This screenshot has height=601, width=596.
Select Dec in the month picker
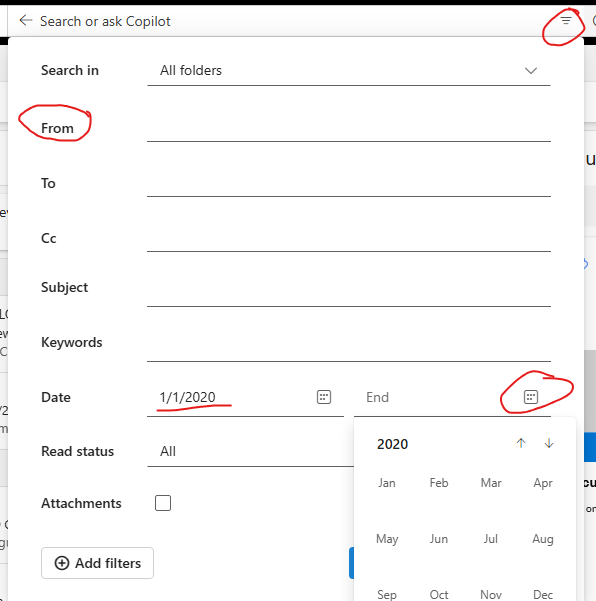click(x=543, y=594)
